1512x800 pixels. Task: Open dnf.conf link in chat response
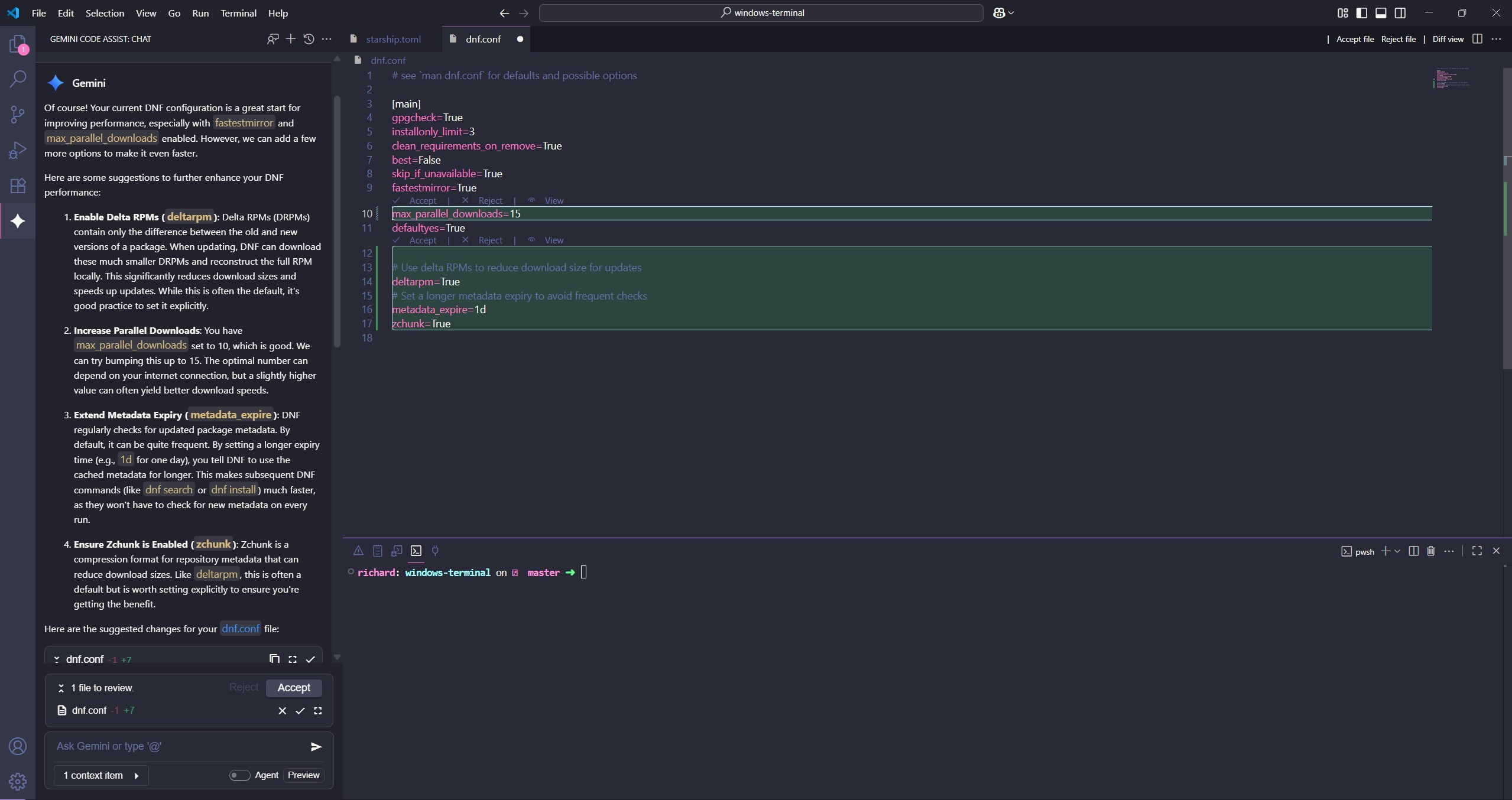click(x=240, y=629)
